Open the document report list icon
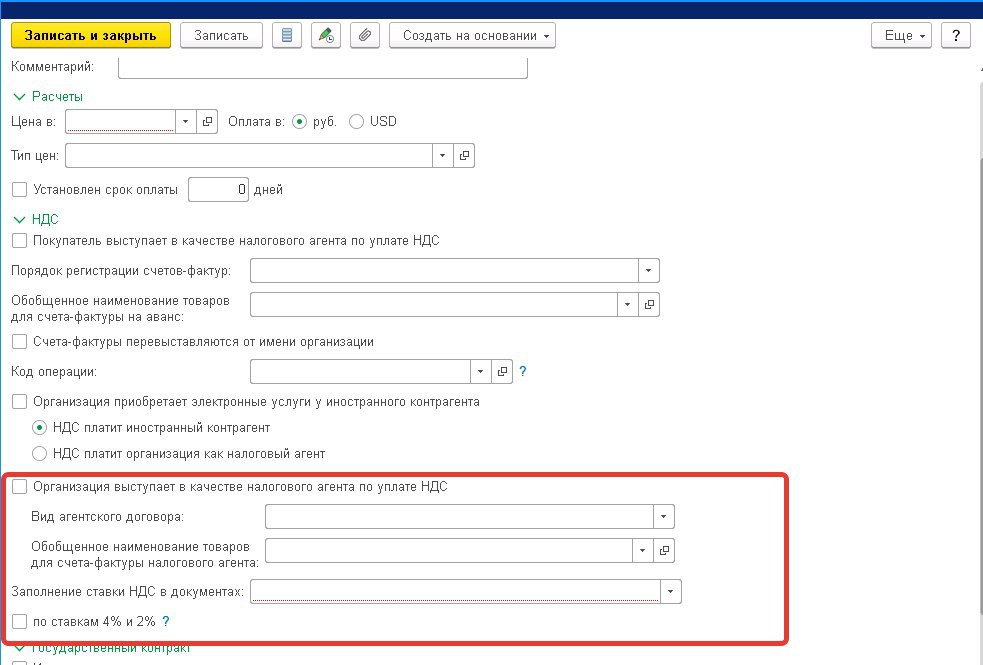 pyautogui.click(x=287, y=36)
